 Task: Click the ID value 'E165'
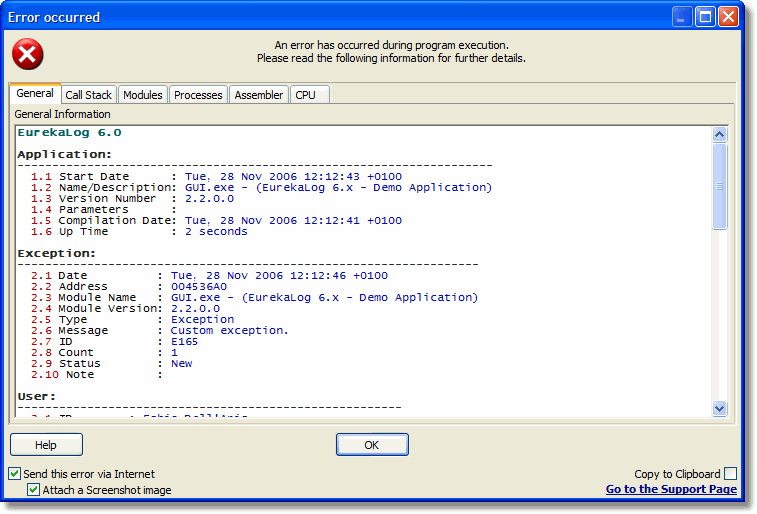[184, 342]
